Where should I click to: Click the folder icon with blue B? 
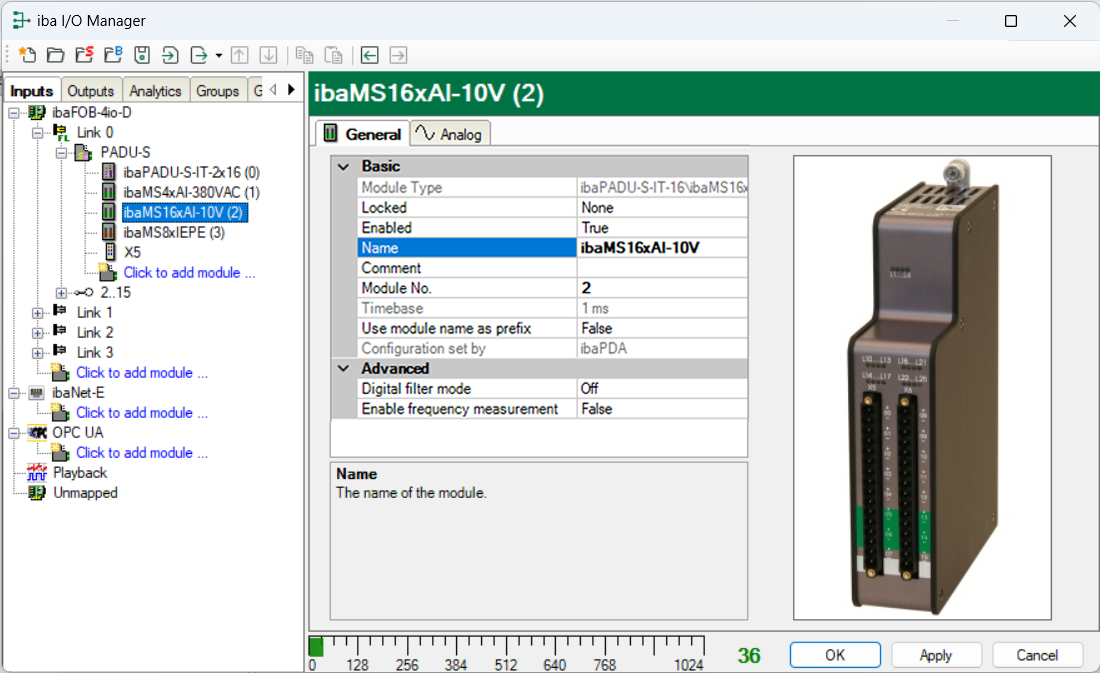(113, 55)
